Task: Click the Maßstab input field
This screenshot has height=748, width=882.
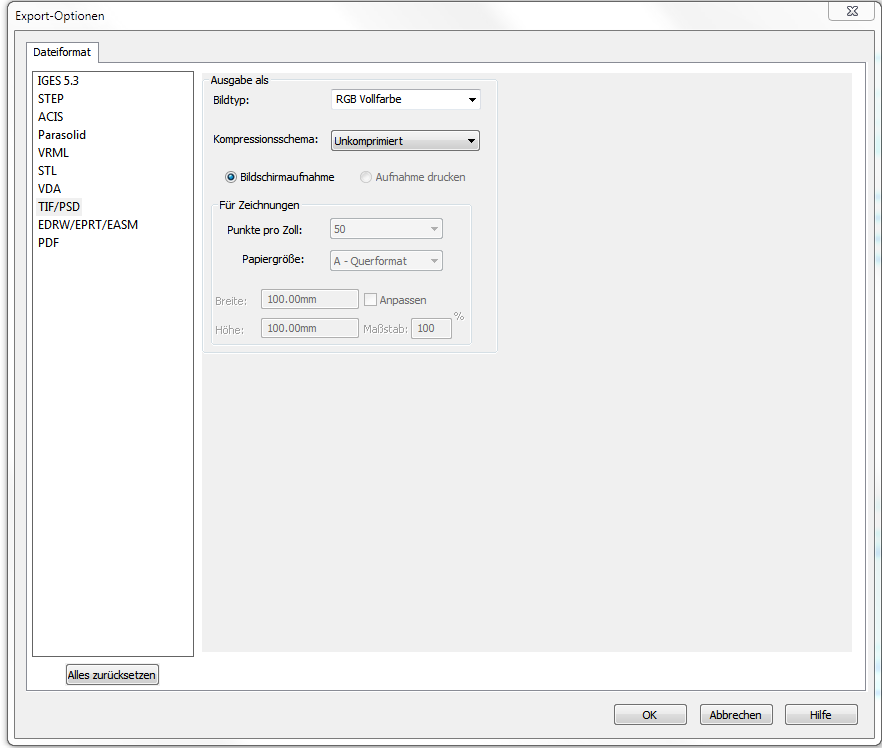Action: tap(431, 328)
